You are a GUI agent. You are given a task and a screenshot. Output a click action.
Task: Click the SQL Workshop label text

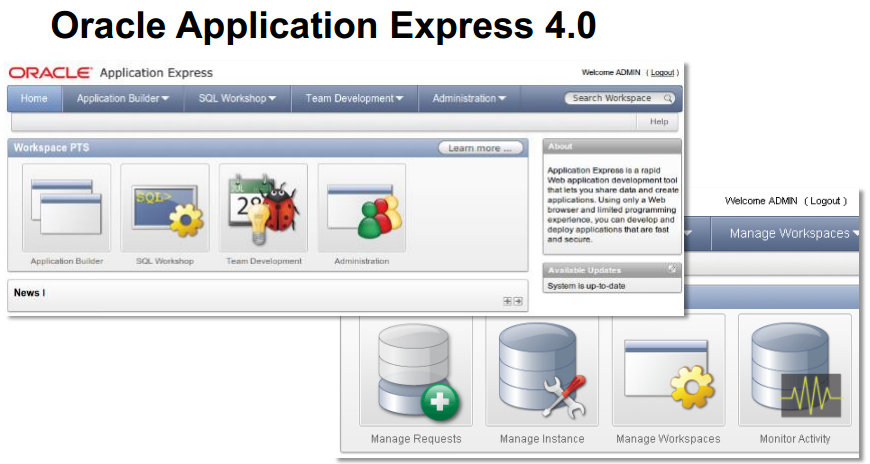point(165,261)
